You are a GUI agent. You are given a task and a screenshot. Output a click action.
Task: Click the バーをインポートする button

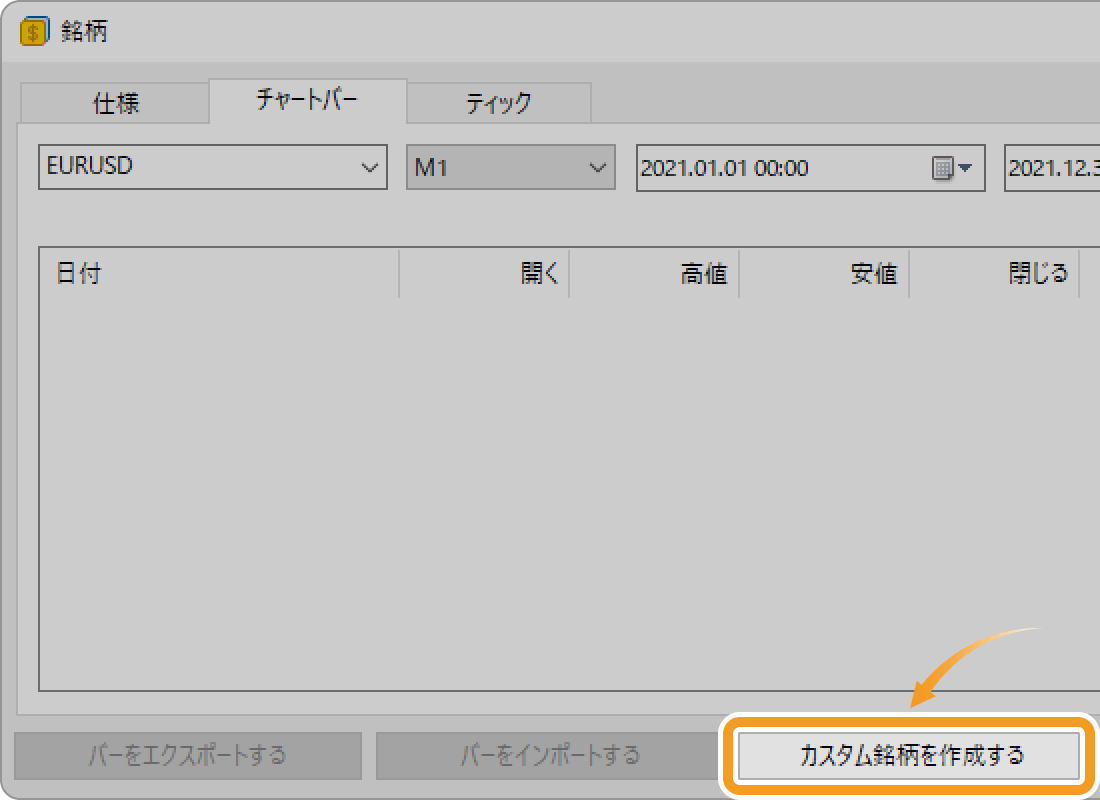(550, 756)
